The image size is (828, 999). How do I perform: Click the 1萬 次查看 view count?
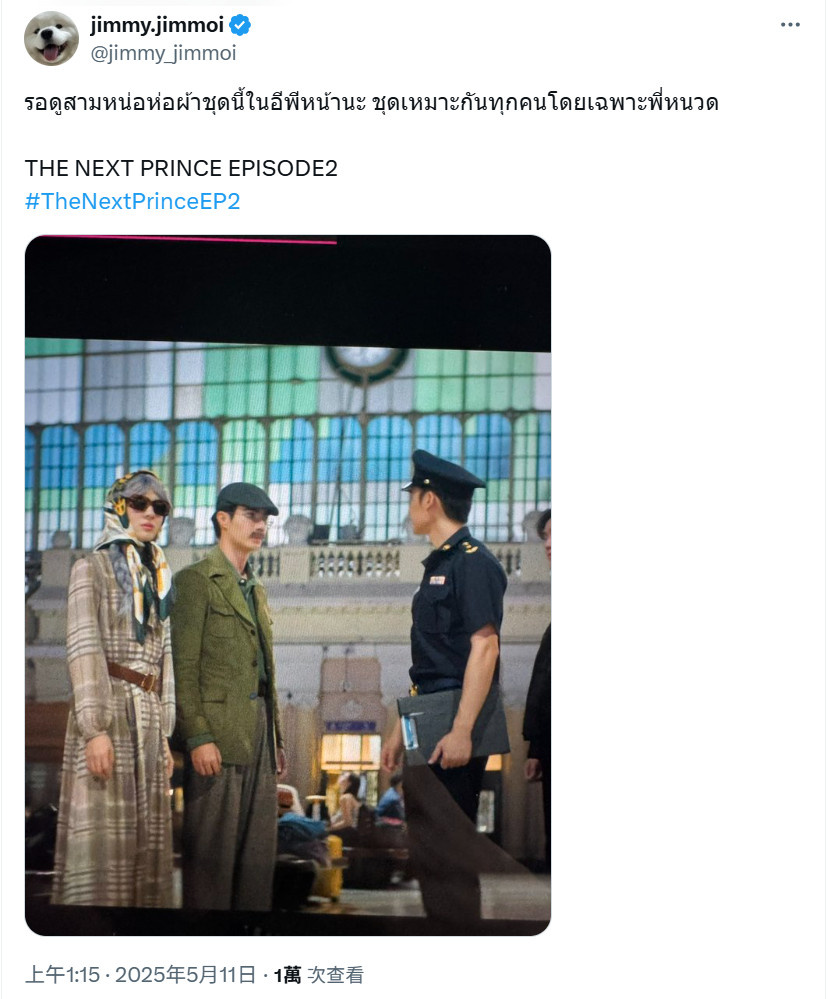pyautogui.click(x=318, y=975)
